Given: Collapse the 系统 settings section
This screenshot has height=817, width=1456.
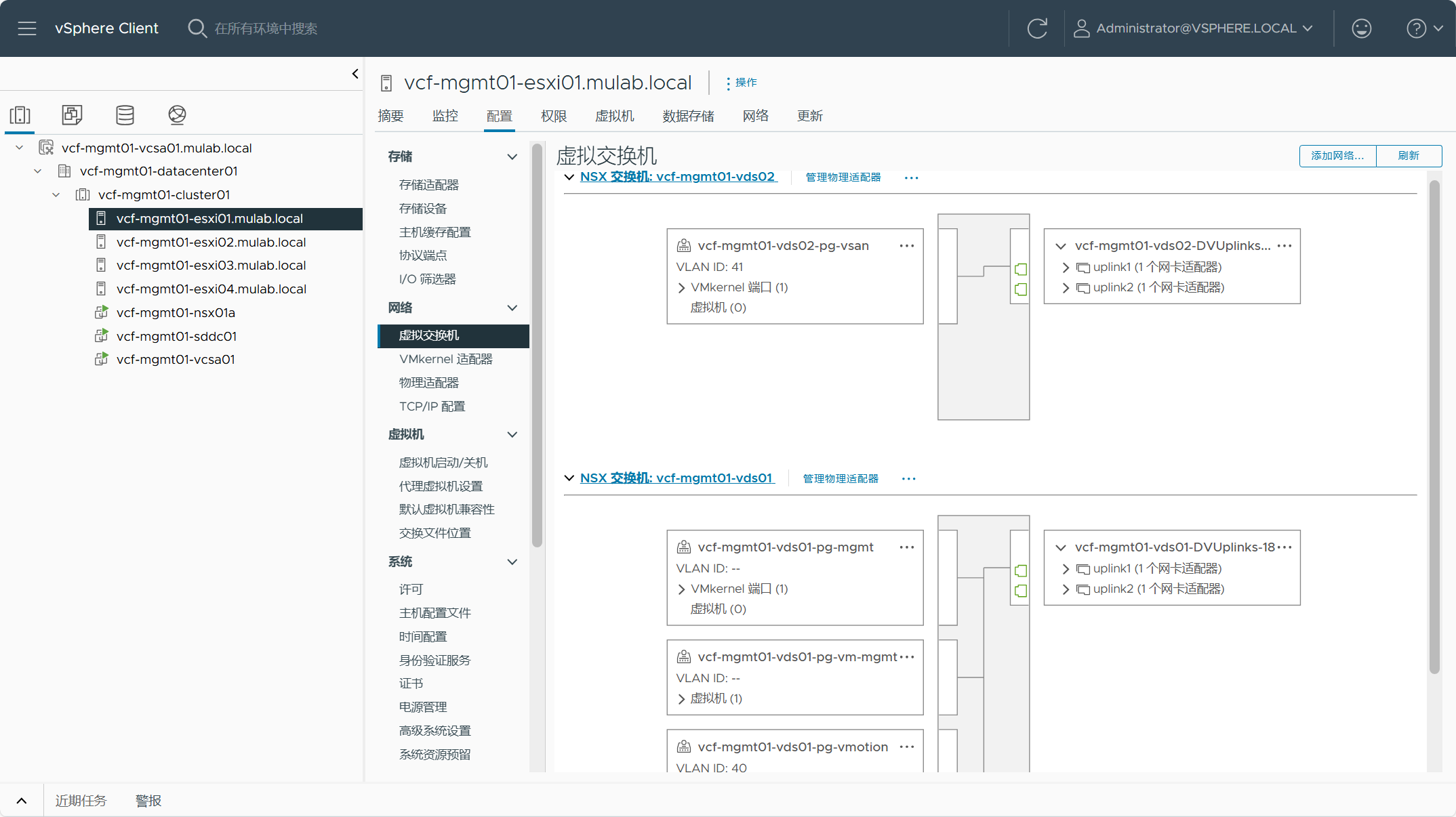Looking at the screenshot, I should (512, 562).
